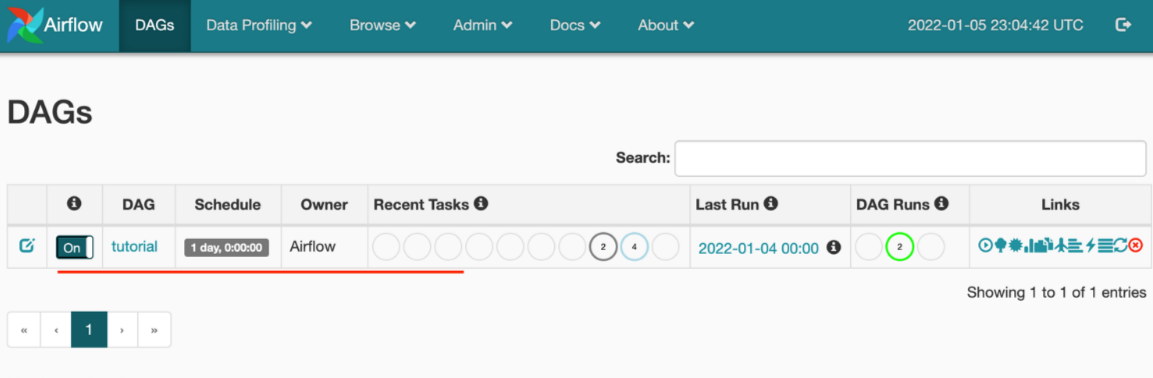The width and height of the screenshot is (1153, 378).
Task: Open Recent Tasks circle showing 2
Action: tap(603, 247)
